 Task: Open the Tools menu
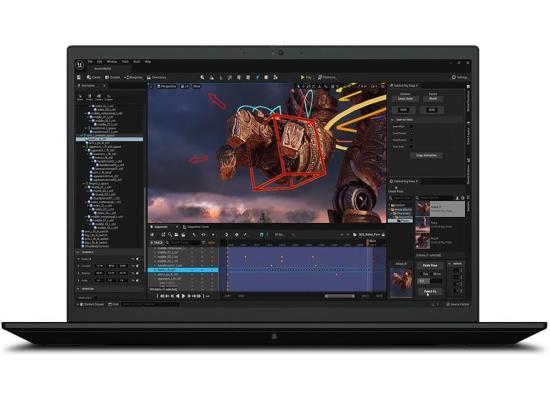(125, 62)
